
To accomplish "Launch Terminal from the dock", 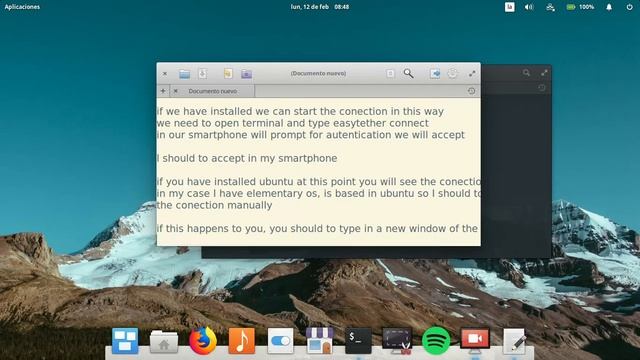I will click(358, 341).
